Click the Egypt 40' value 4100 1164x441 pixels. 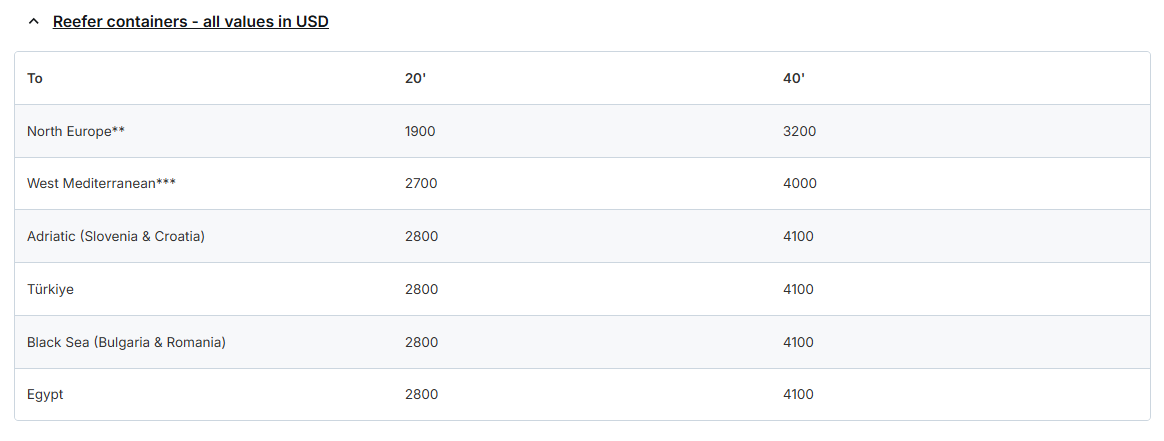[798, 395]
